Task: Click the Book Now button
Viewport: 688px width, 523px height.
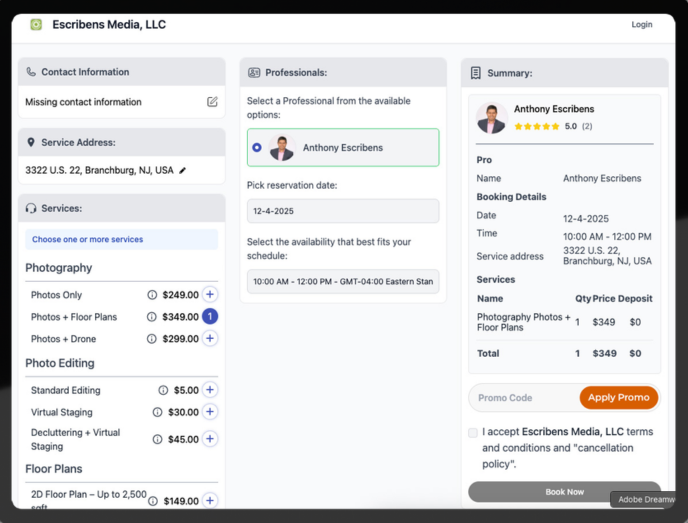Action: (x=565, y=492)
